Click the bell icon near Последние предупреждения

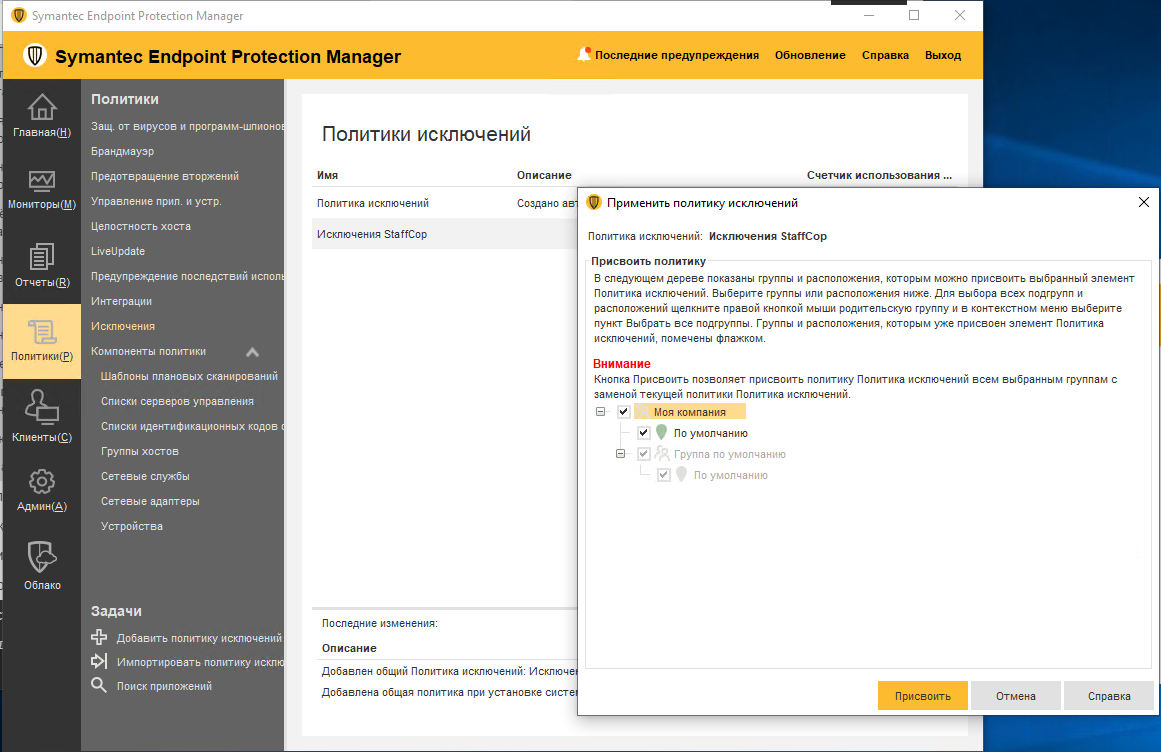(584, 54)
